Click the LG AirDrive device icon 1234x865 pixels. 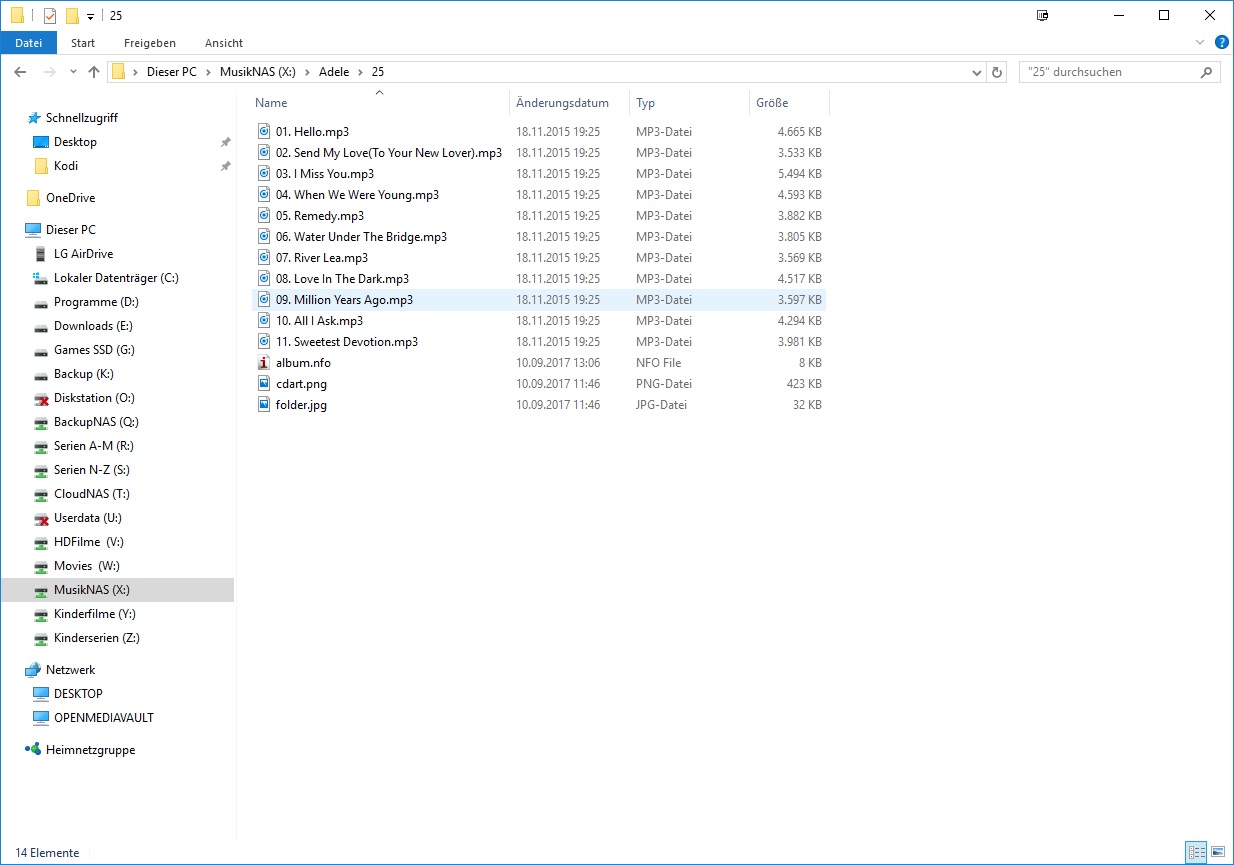click(41, 254)
